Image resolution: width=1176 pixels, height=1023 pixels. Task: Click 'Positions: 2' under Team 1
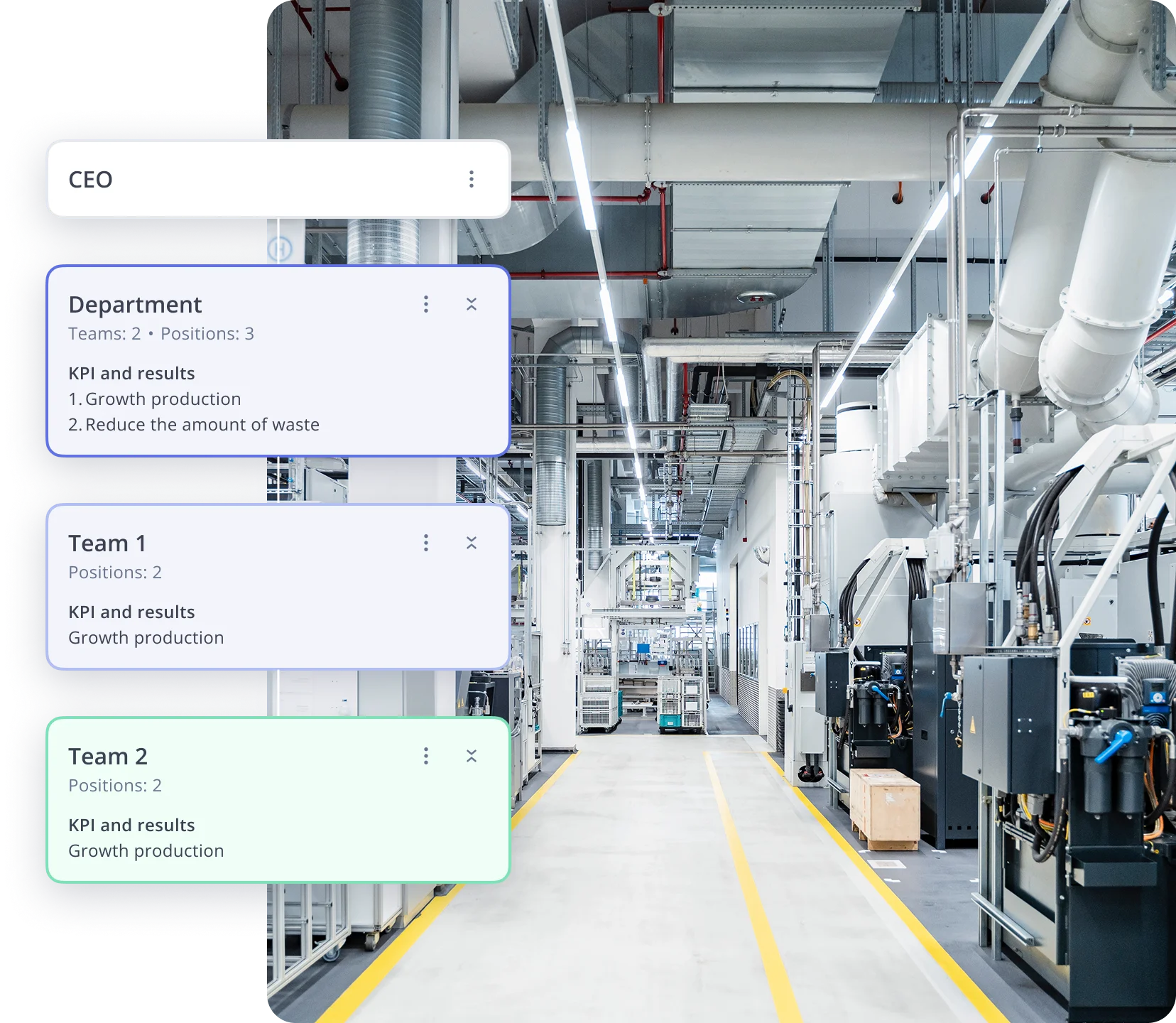coord(115,573)
